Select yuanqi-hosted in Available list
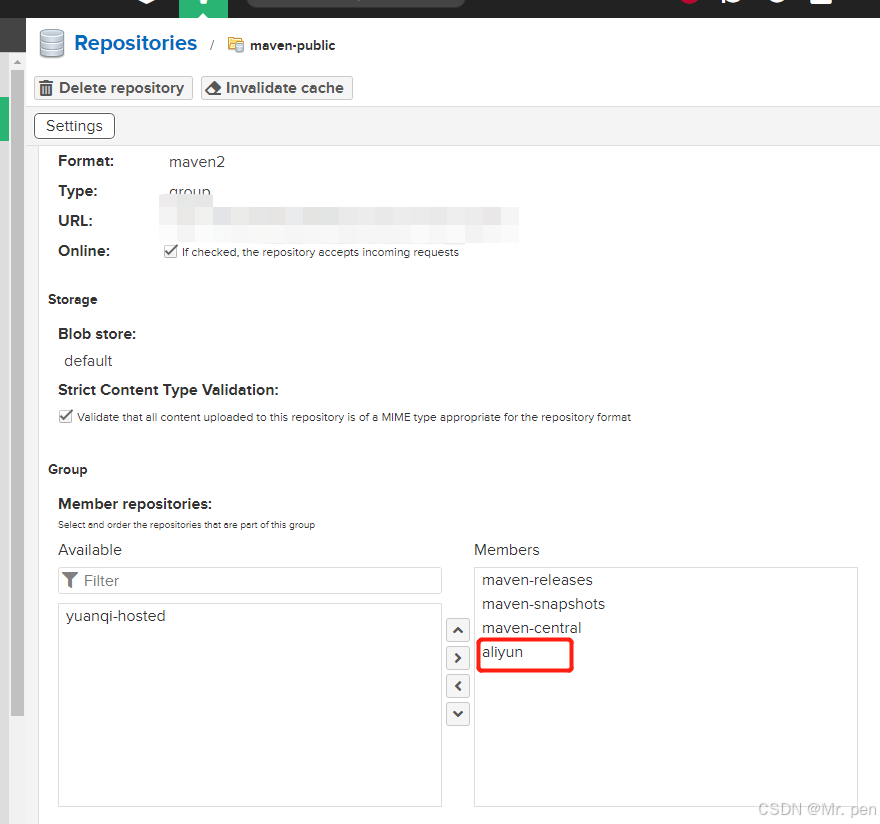 pyautogui.click(x=116, y=616)
